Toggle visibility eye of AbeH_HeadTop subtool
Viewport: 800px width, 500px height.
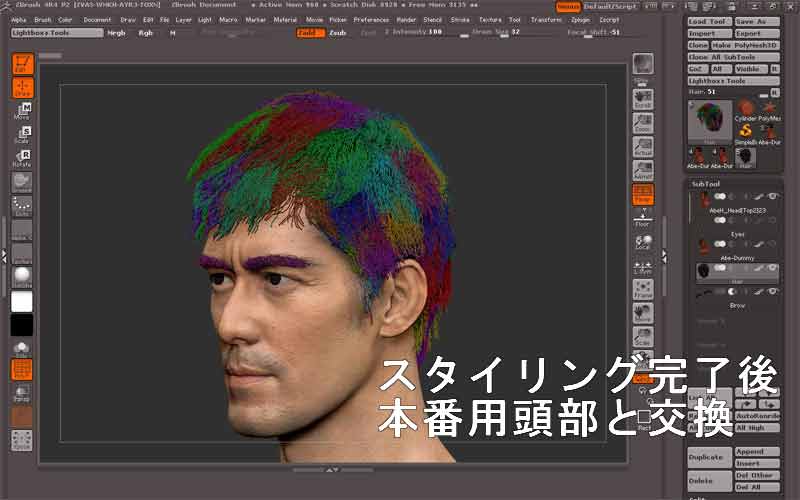pyautogui.click(x=773, y=196)
